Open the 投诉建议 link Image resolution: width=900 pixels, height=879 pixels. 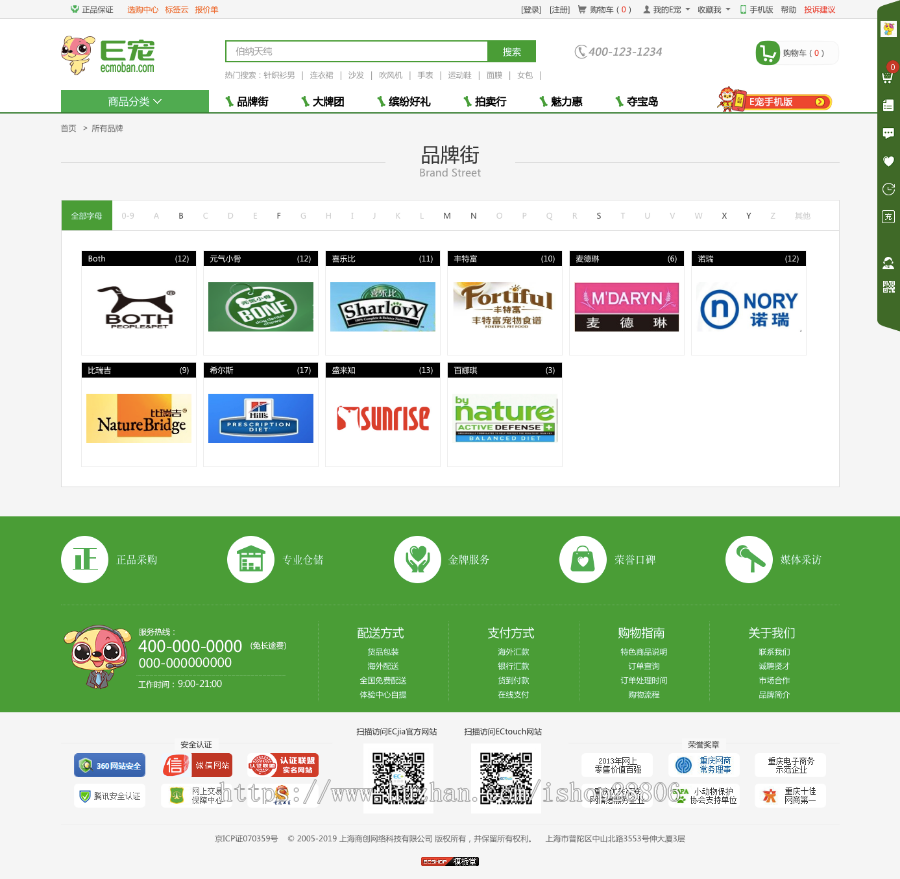click(820, 10)
